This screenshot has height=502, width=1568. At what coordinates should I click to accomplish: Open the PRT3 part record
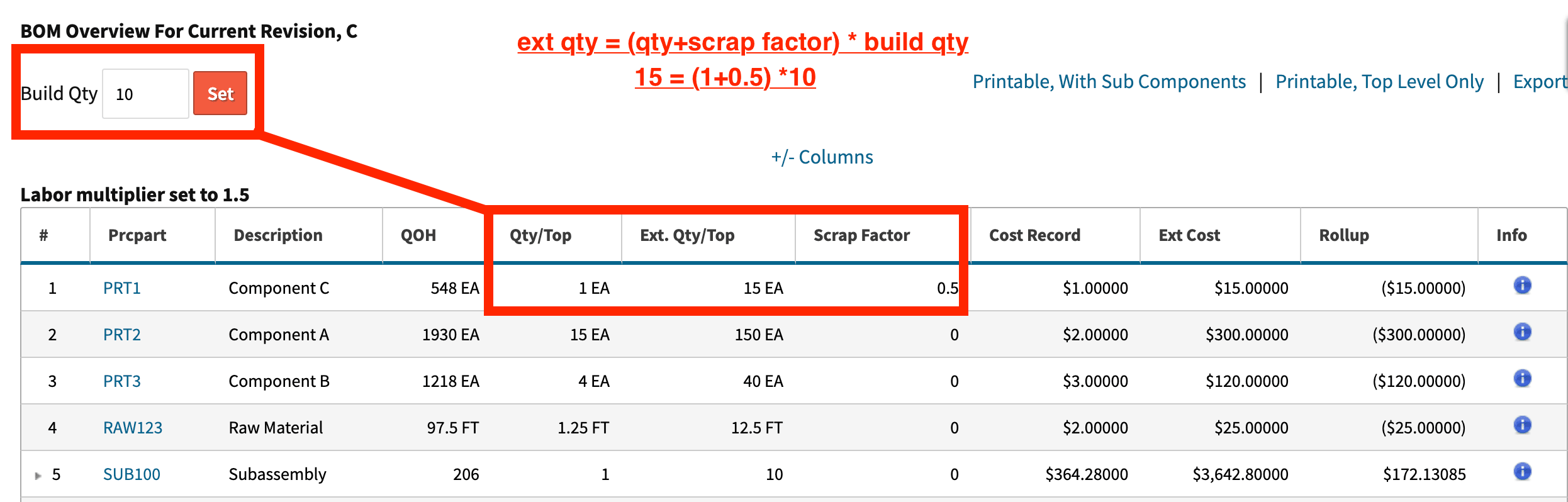121,381
